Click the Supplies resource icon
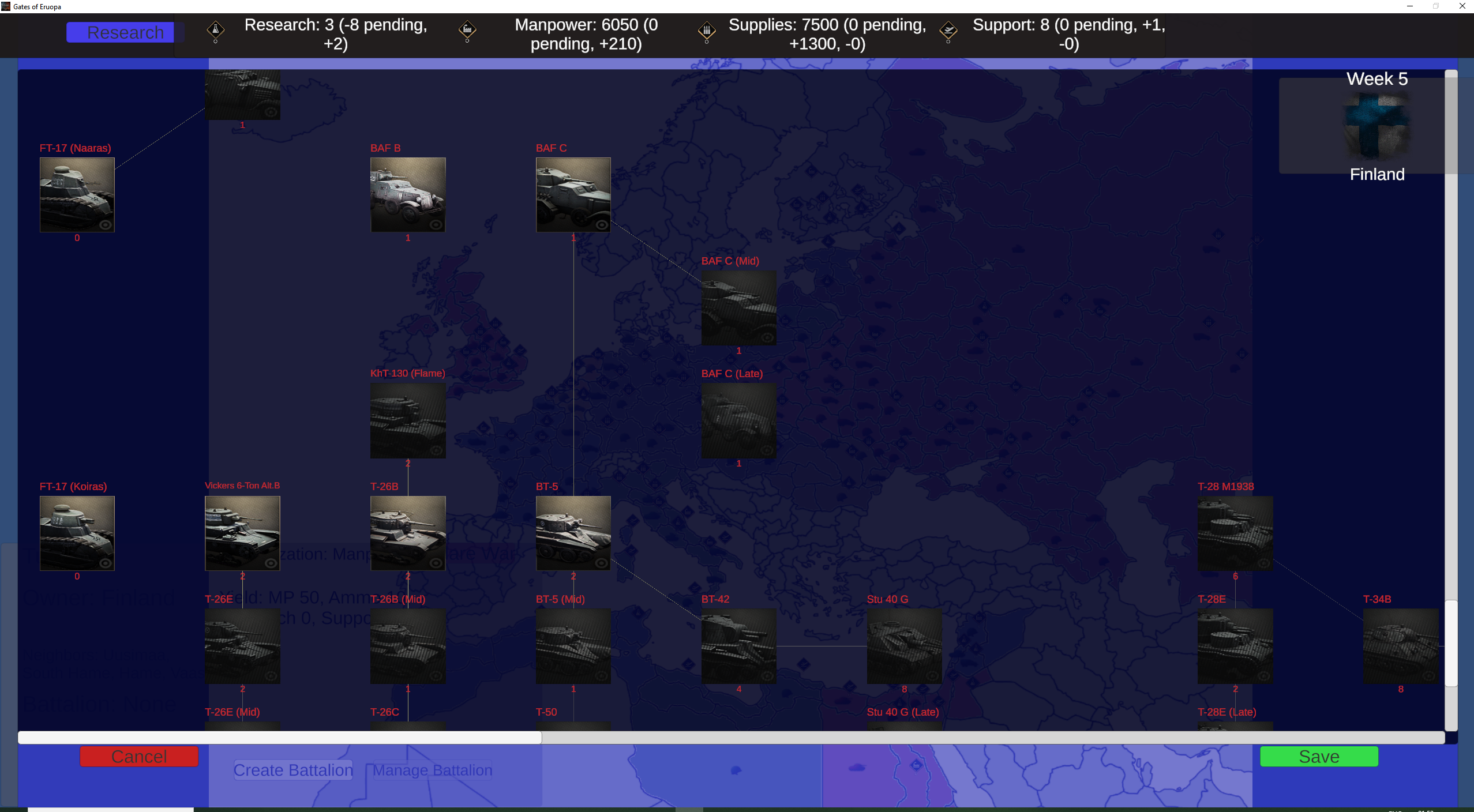Image resolution: width=1474 pixels, height=812 pixels. point(707,30)
